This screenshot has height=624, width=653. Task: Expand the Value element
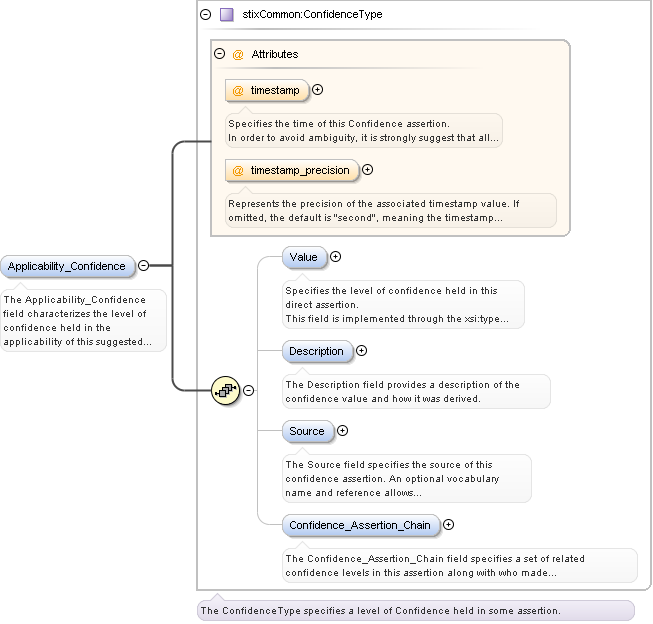(335, 257)
